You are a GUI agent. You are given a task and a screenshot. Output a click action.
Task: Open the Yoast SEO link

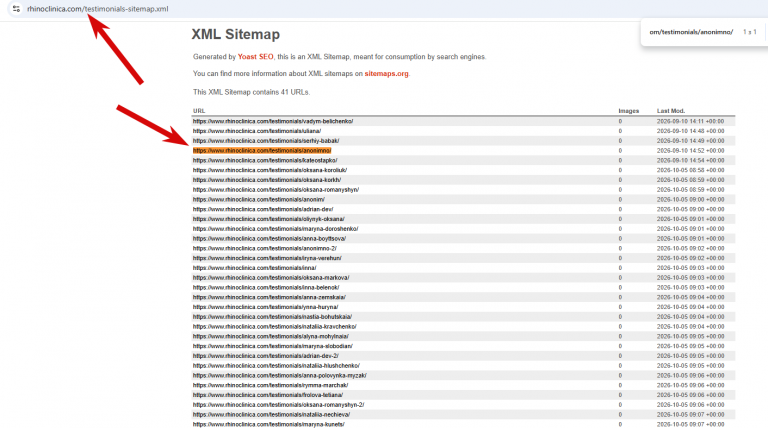click(x=255, y=57)
